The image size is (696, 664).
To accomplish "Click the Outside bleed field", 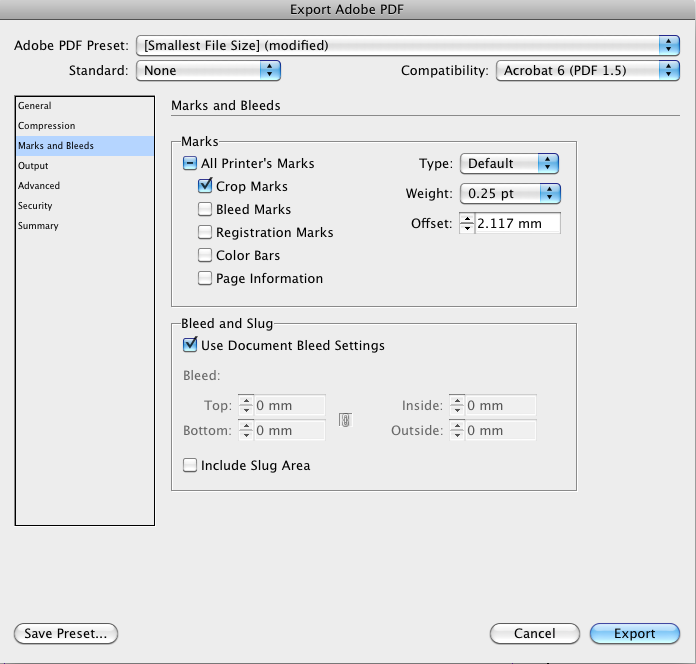I will tap(501, 430).
